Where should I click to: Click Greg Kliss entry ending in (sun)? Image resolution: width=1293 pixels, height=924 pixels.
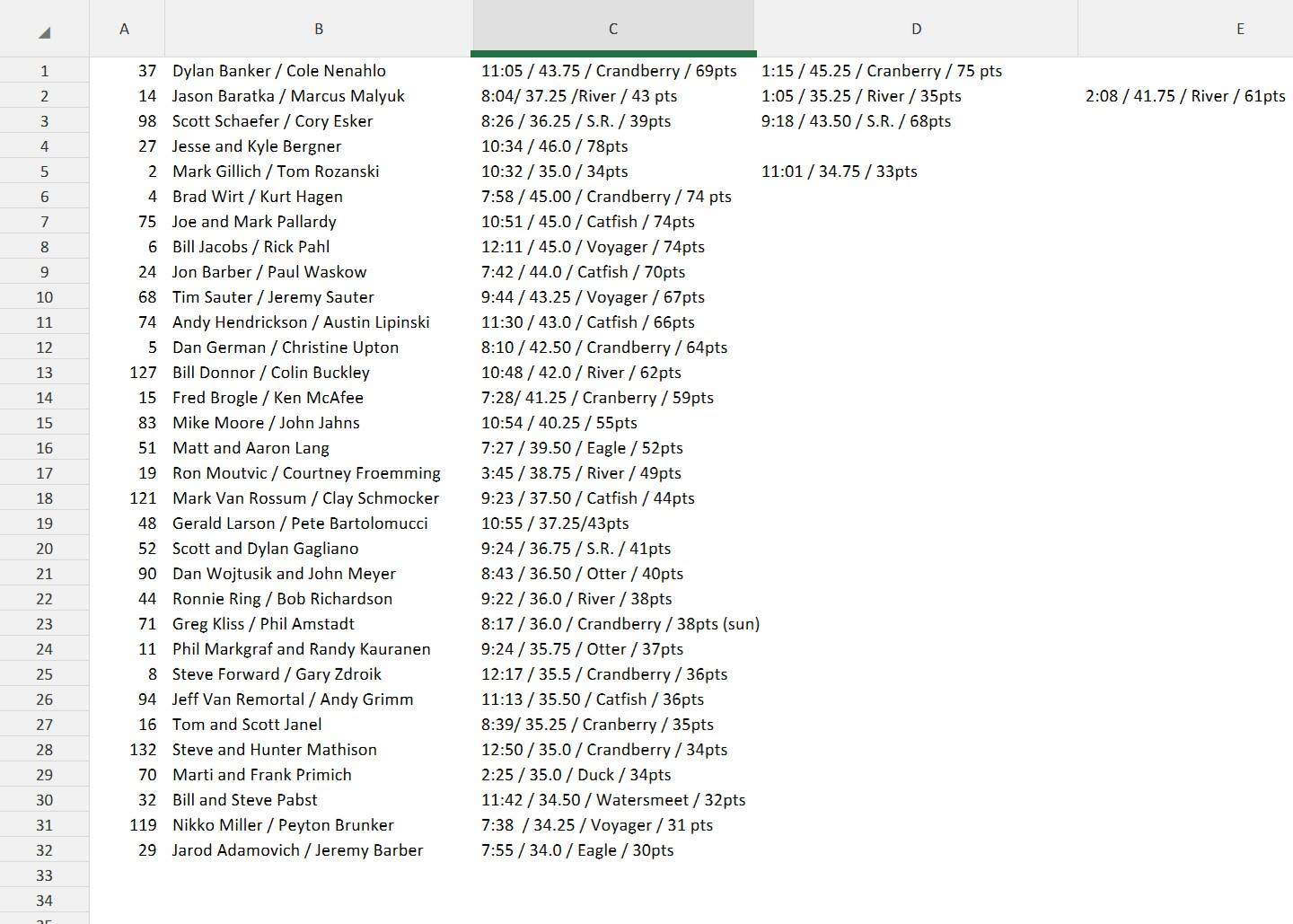620,624
